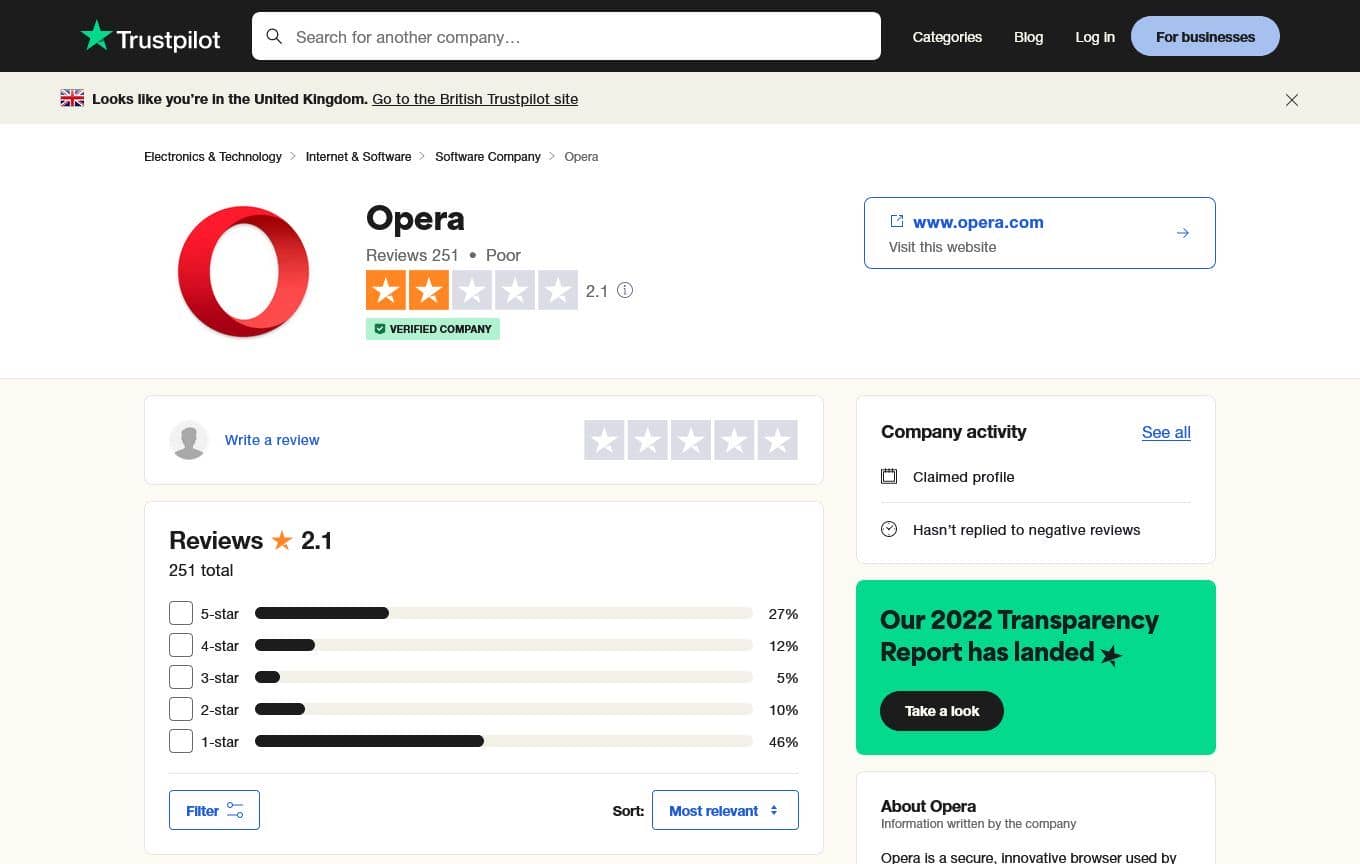
Task: Click the 2-star percentage bar
Action: pos(504,709)
